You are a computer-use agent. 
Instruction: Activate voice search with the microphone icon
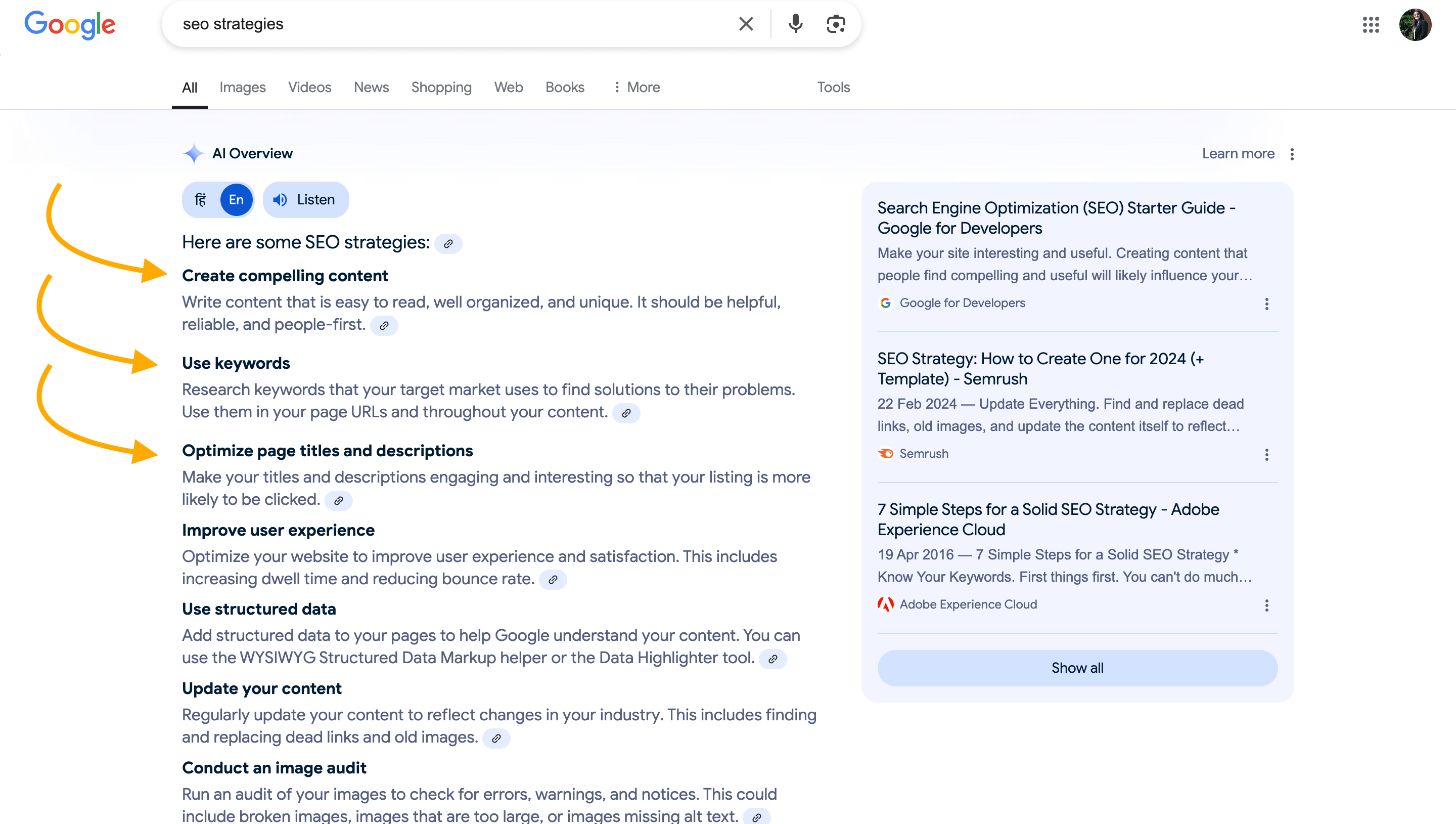point(795,24)
